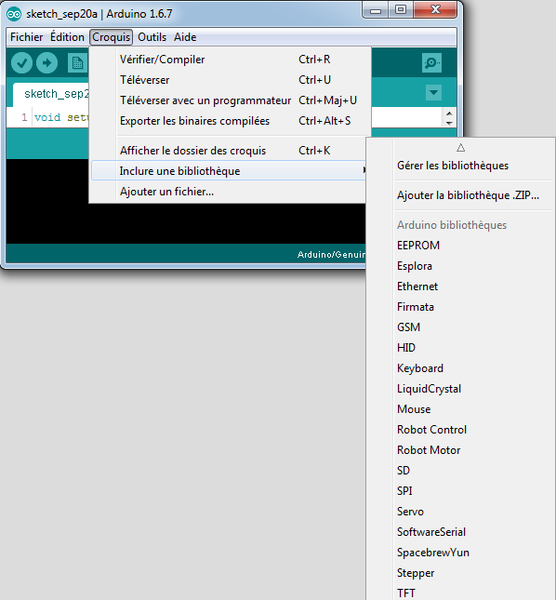Open the Outils menu
The image size is (556, 600).
coord(152,37)
